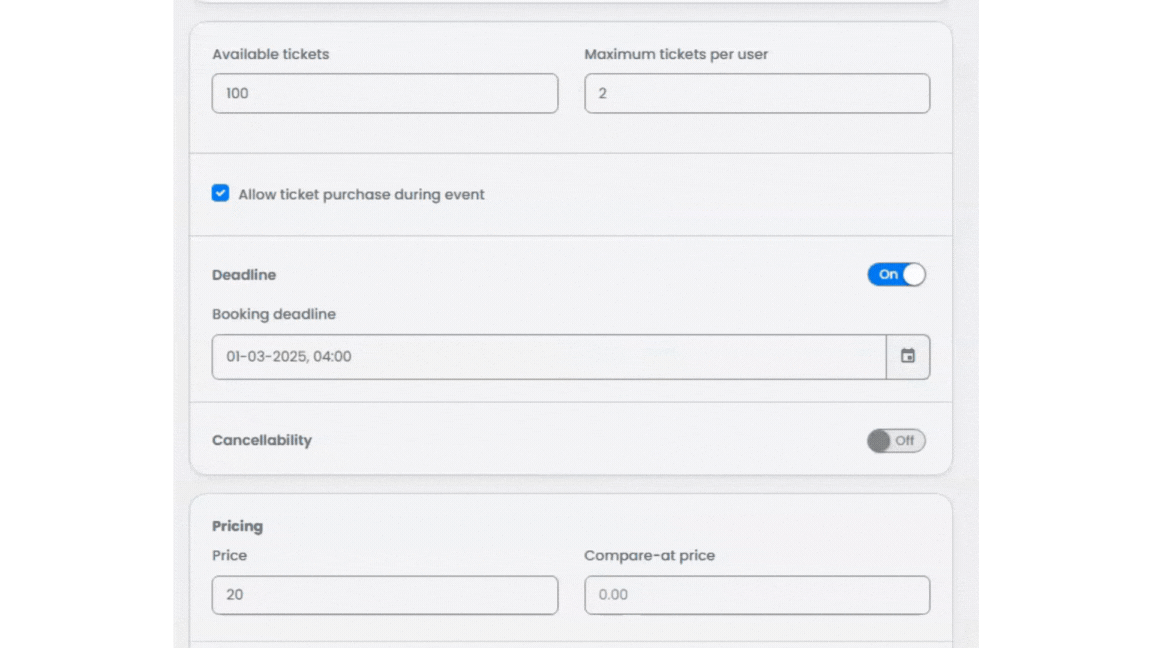This screenshot has height=648, width=1152.
Task: Uncheck Allow ticket purchase during event
Action: [221, 194]
